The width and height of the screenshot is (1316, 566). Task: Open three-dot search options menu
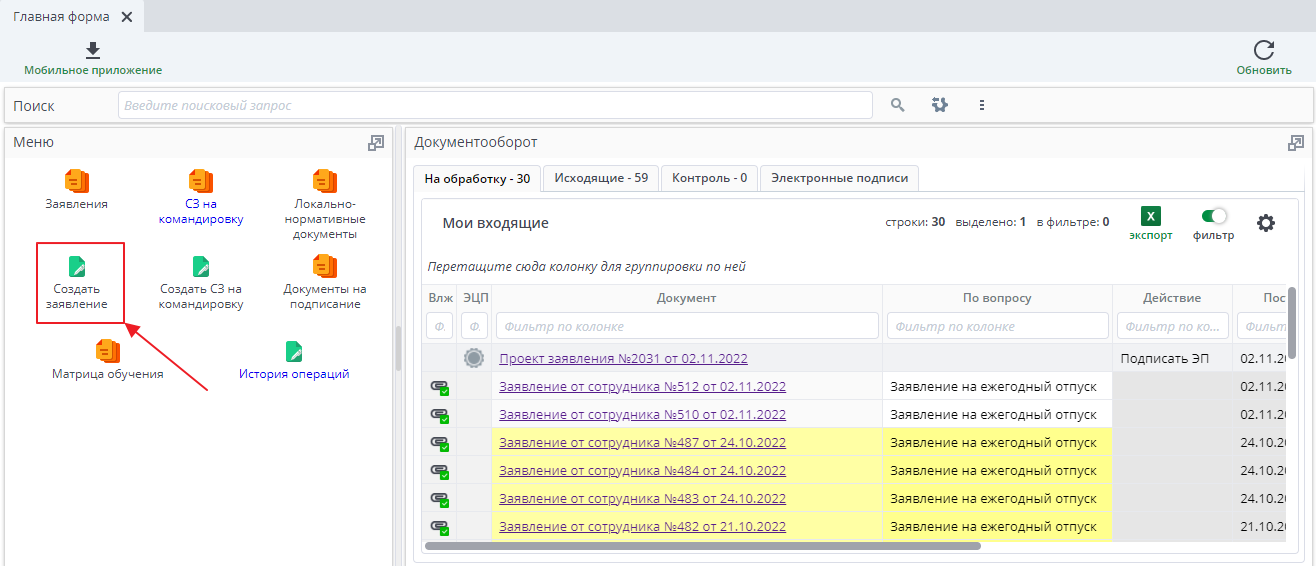[982, 105]
